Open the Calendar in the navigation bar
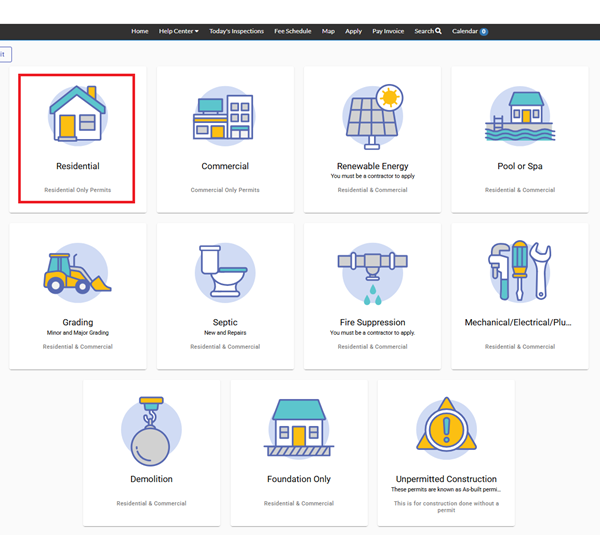 [469, 31]
